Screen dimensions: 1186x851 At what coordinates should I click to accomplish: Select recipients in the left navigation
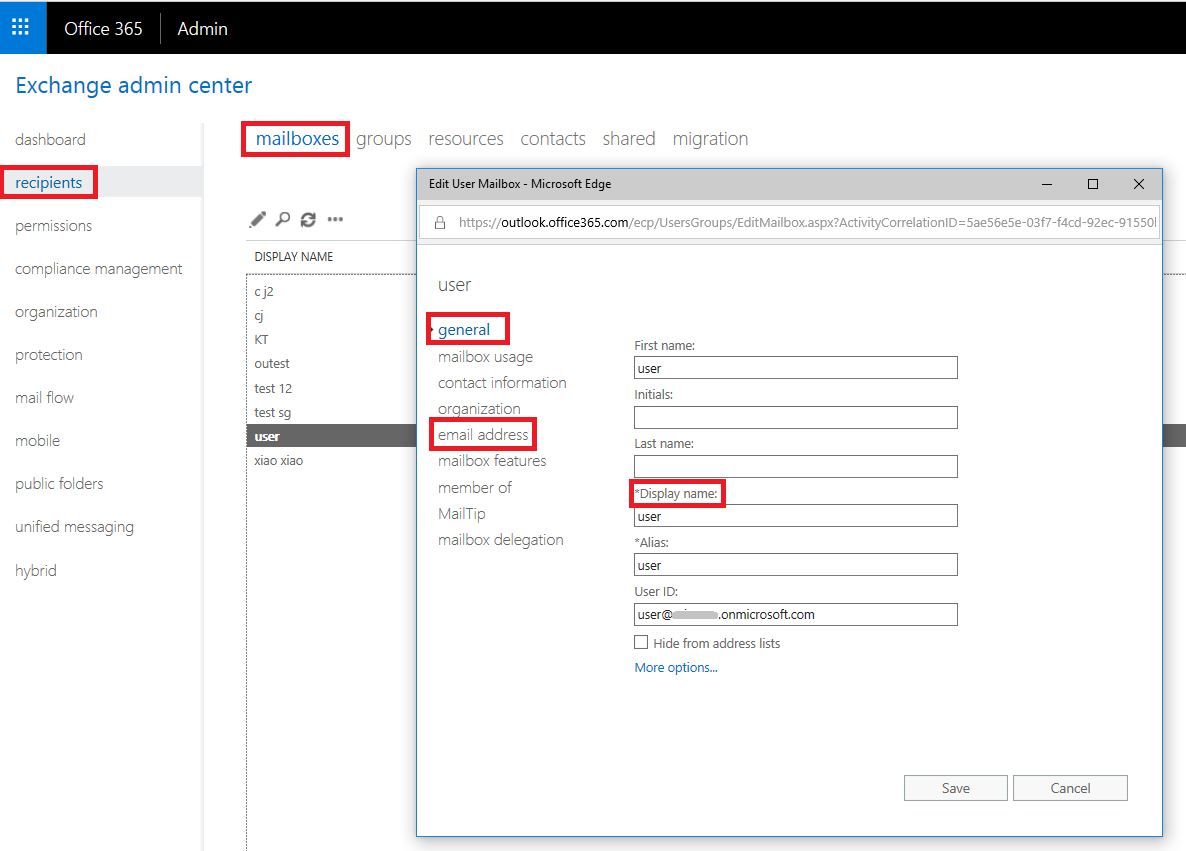(48, 183)
